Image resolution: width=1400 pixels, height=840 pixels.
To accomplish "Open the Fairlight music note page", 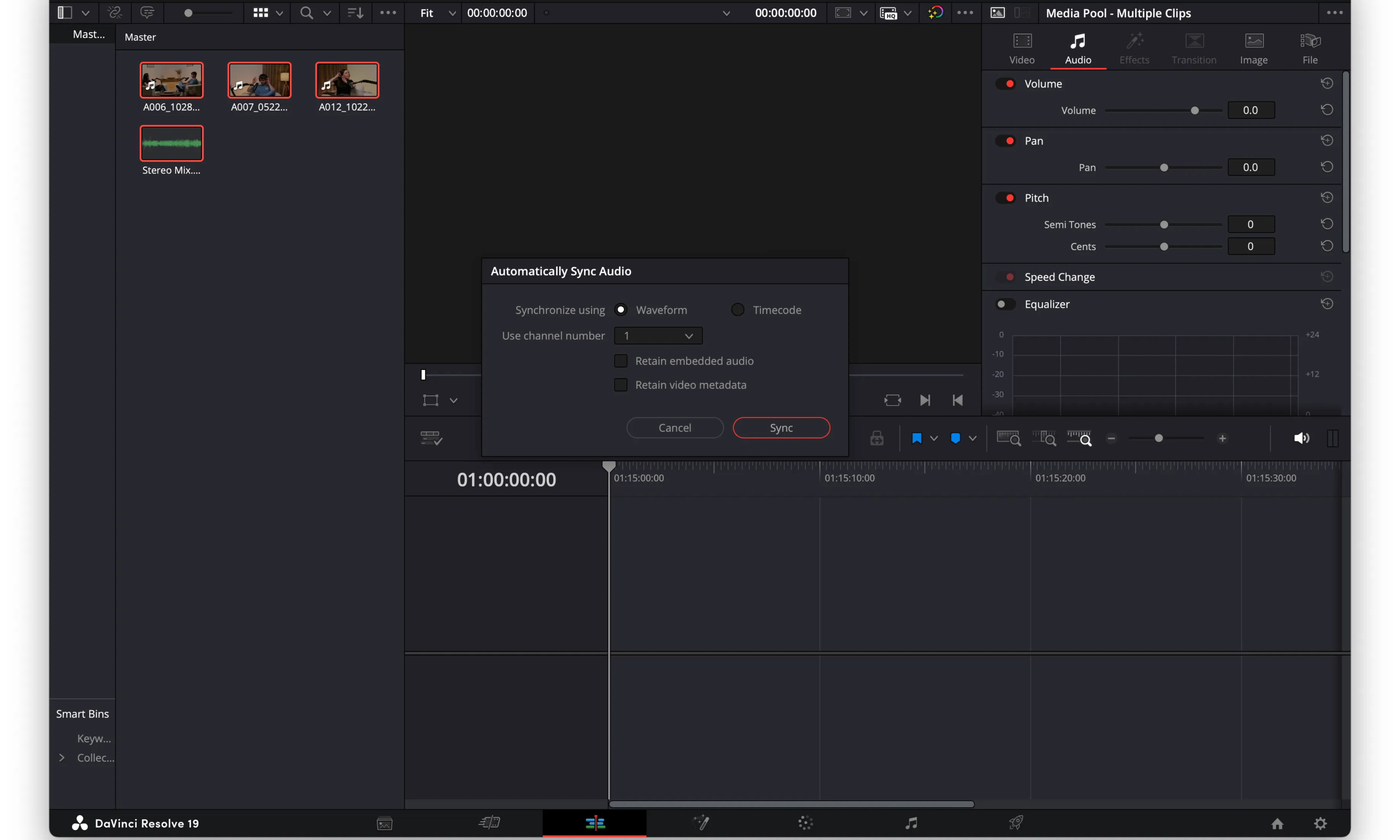I will 911,823.
